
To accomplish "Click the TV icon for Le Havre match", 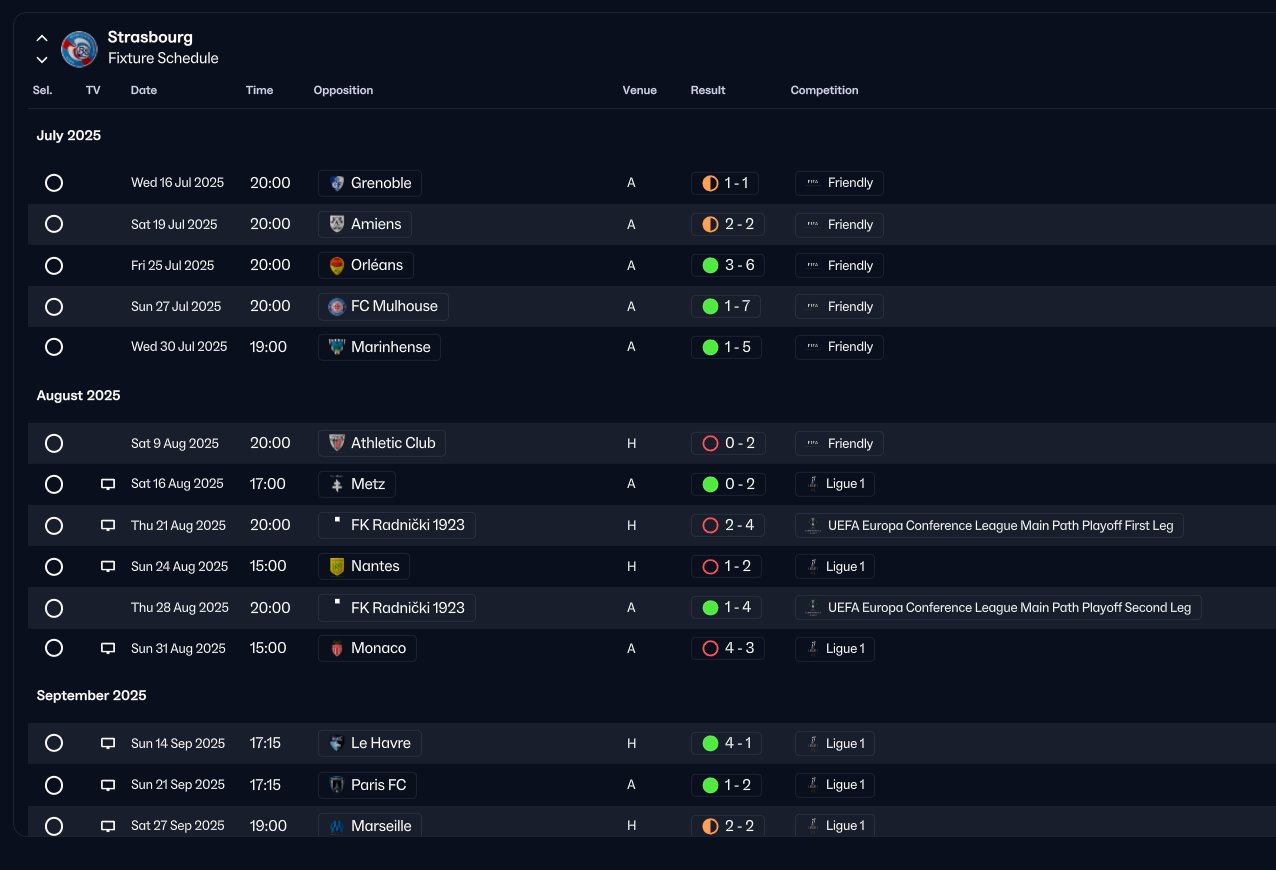I will [x=108, y=744].
